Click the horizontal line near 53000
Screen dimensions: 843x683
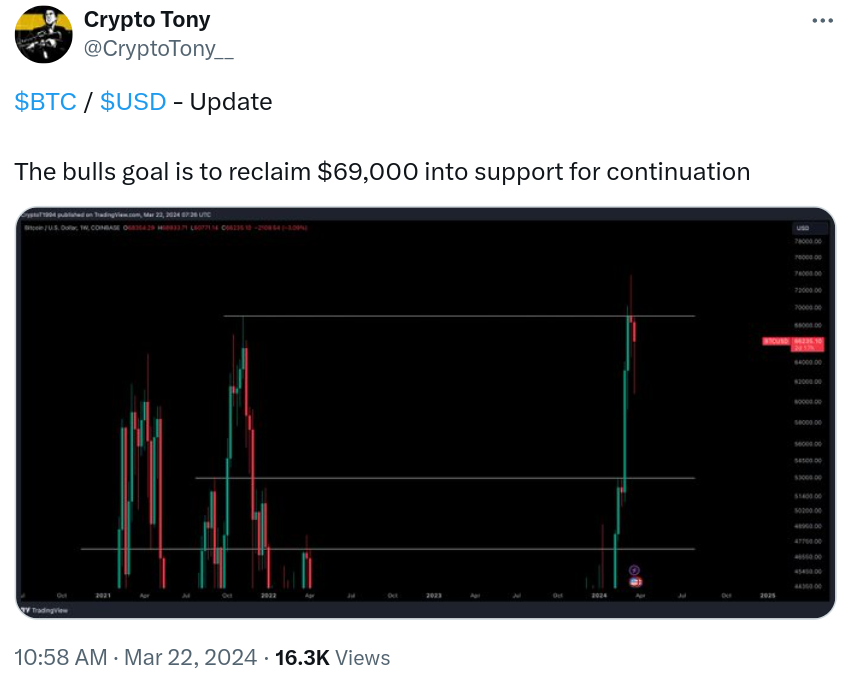point(445,478)
